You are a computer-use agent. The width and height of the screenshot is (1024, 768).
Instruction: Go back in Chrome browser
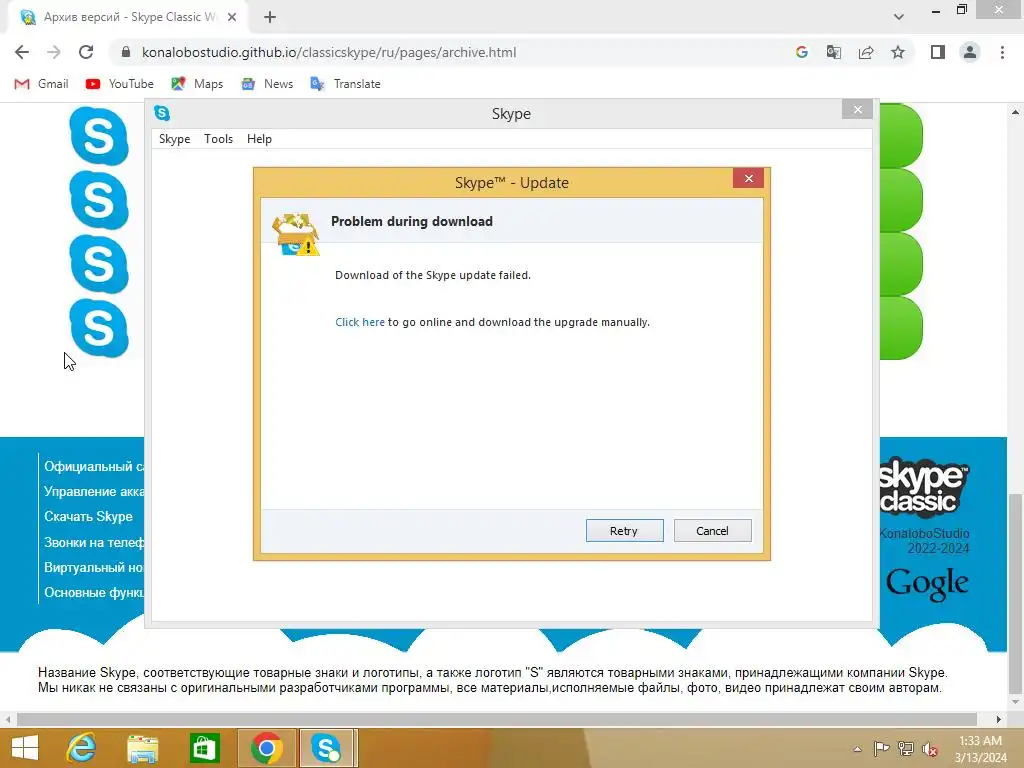[22, 52]
